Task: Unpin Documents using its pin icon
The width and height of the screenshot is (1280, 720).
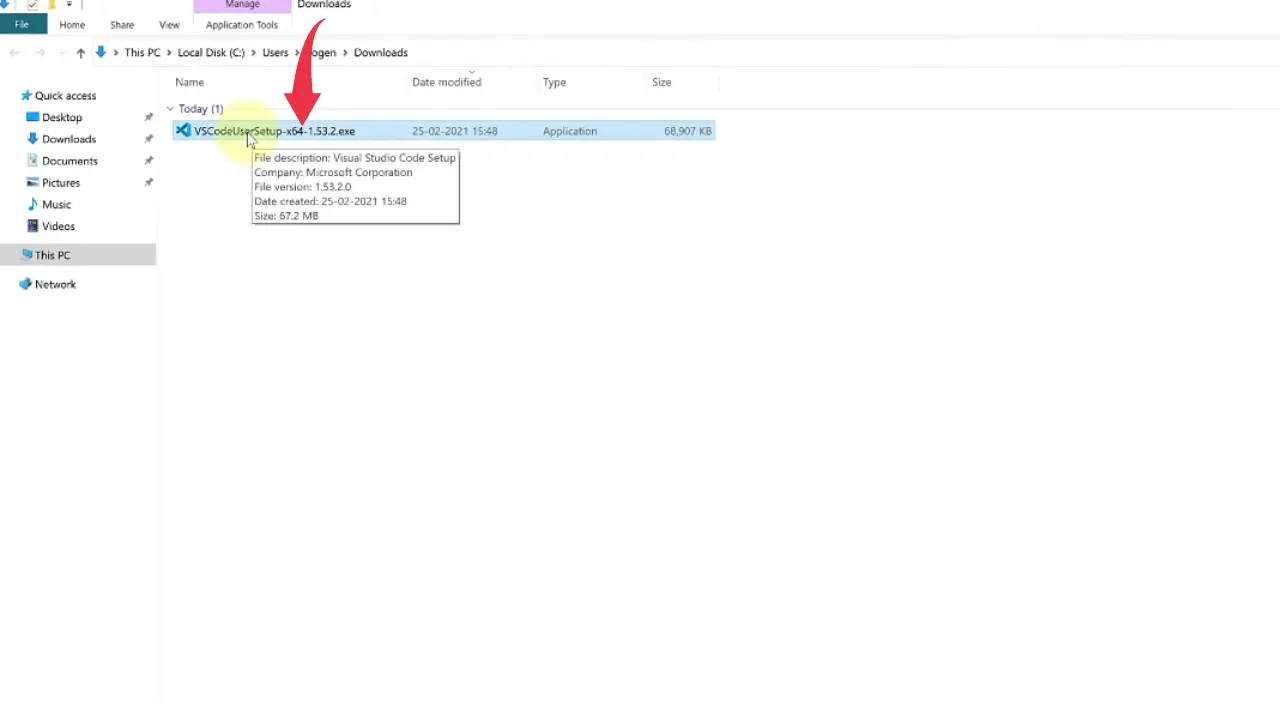Action: [x=148, y=161]
